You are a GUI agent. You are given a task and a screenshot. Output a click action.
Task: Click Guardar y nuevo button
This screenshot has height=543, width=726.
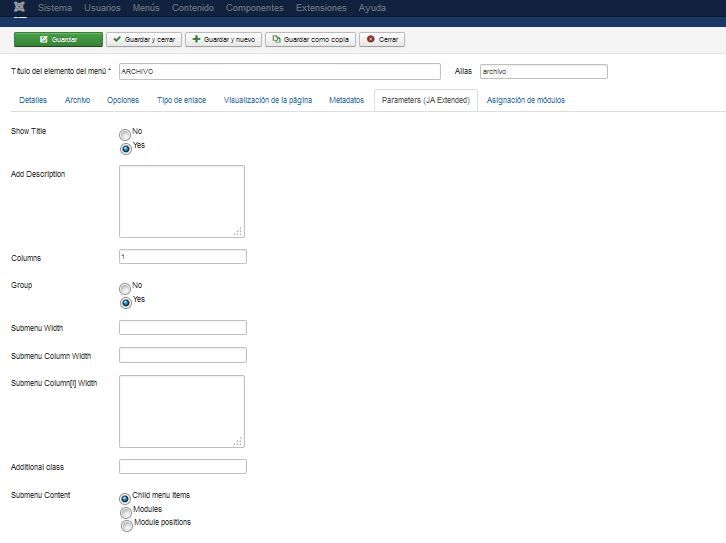[224, 39]
